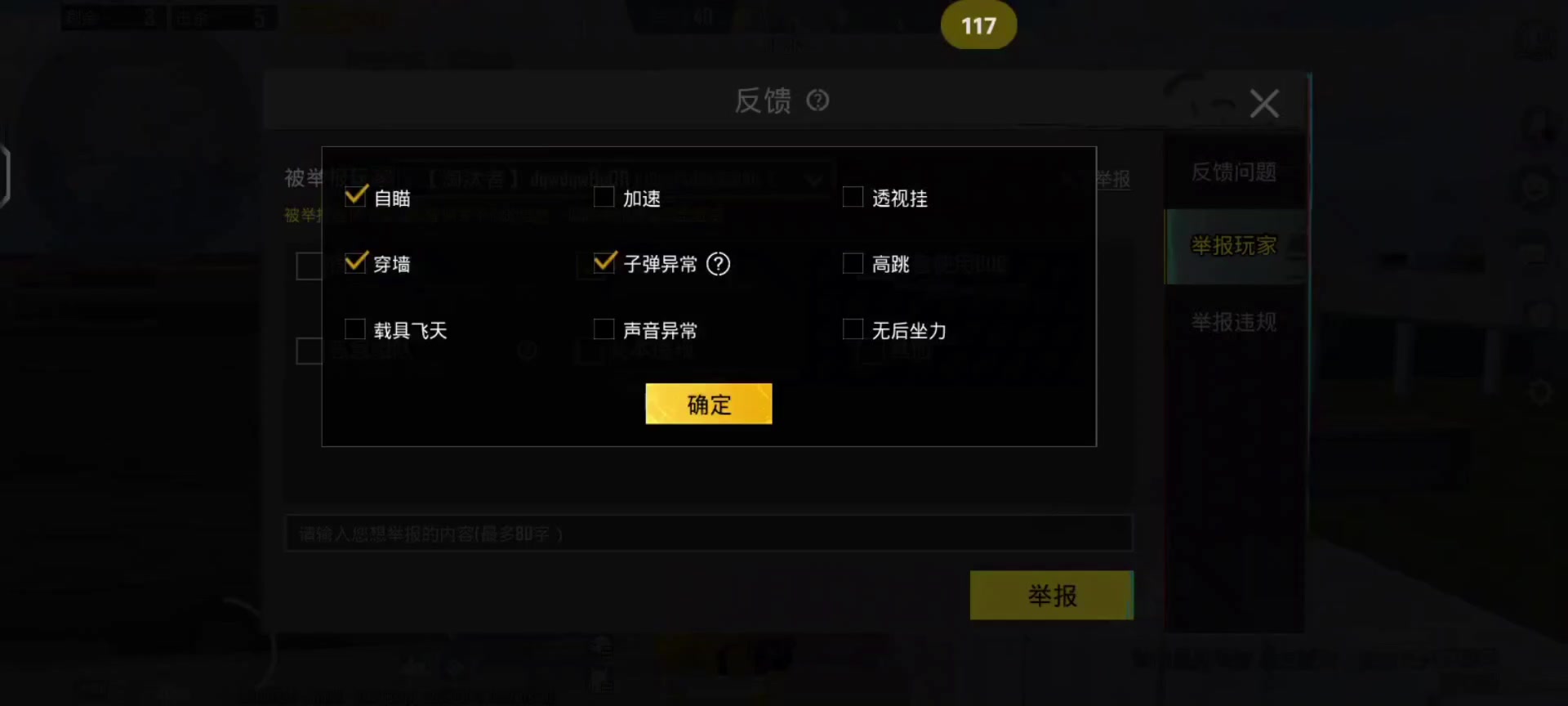Check the 高跳 option
Viewport: 1568px width, 706px height.
[x=853, y=263]
